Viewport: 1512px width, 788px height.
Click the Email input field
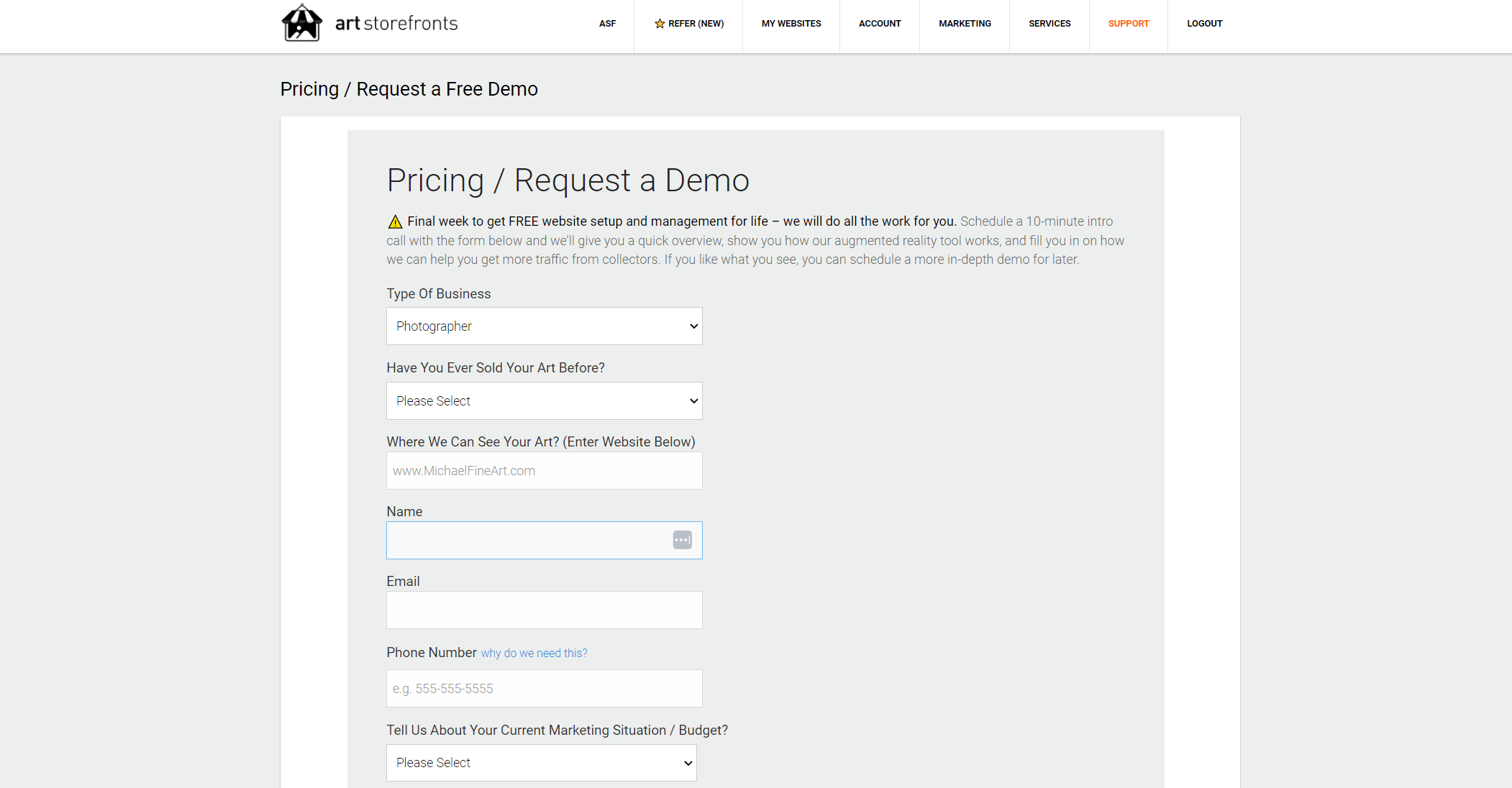pyautogui.click(x=544, y=610)
